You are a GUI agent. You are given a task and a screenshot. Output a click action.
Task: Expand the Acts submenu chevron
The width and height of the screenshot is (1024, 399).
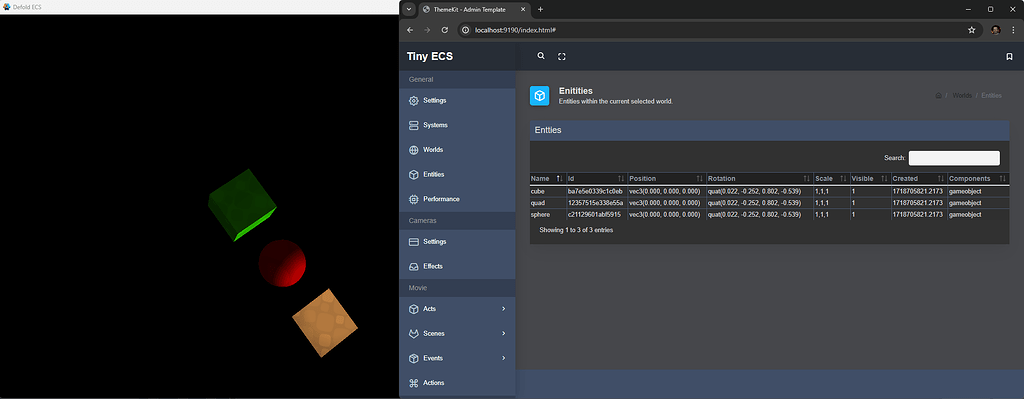(504, 308)
